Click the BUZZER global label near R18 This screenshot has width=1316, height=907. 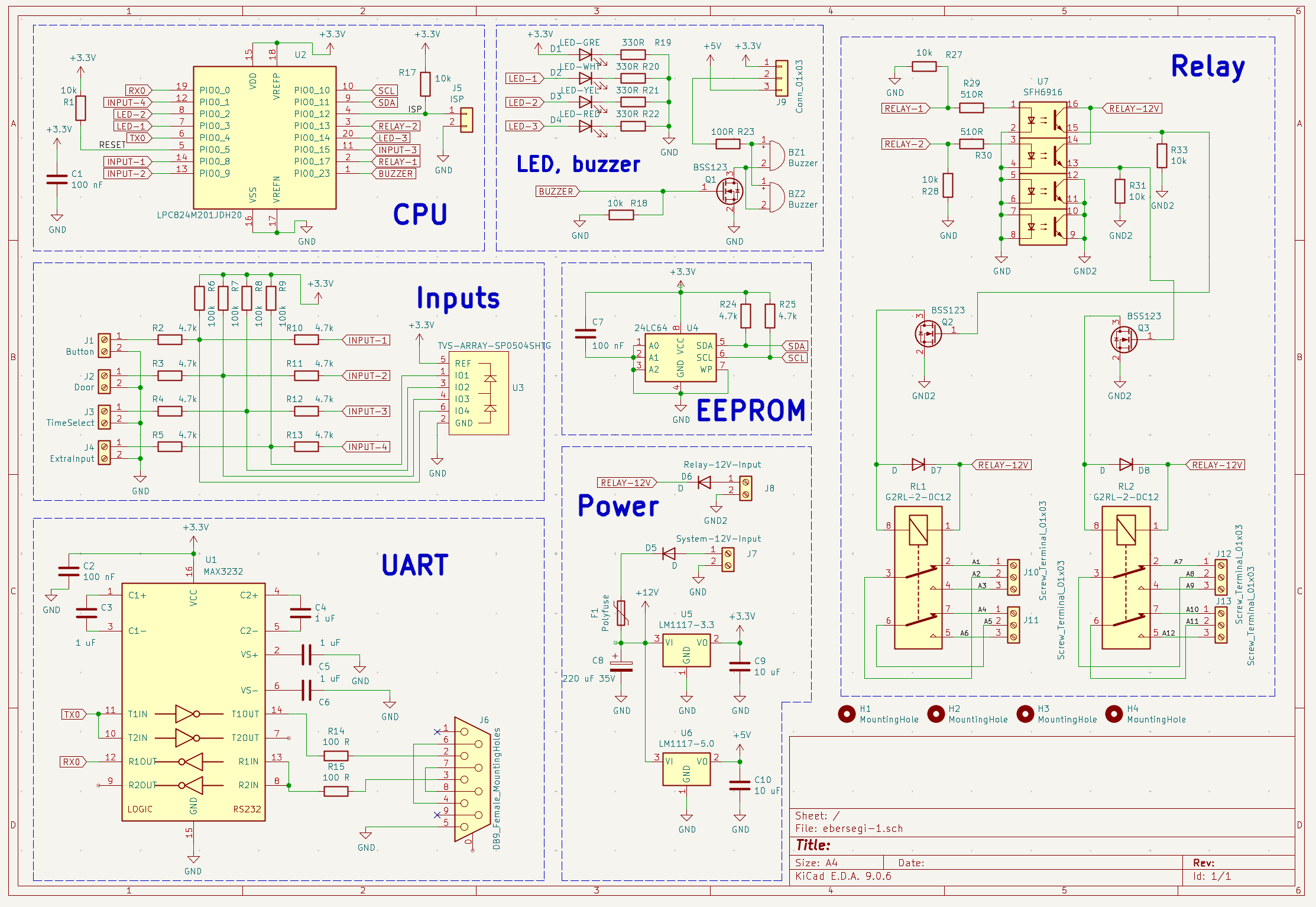point(556,192)
